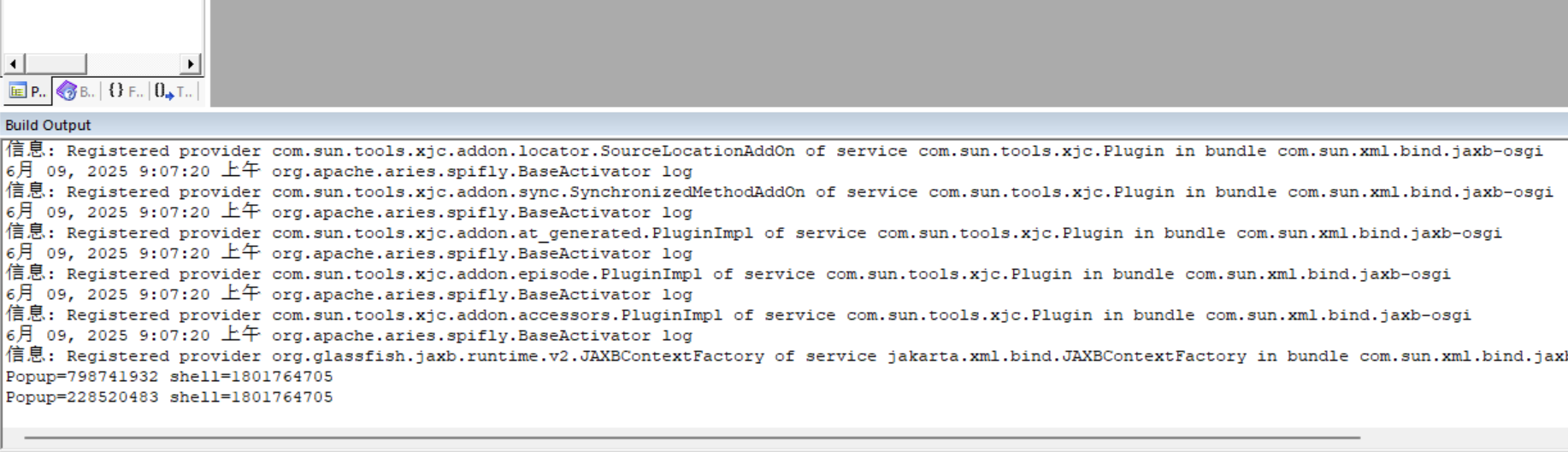Select the SourceLocationAddOn registered provider line
The image size is (1568, 452).
(x=775, y=150)
